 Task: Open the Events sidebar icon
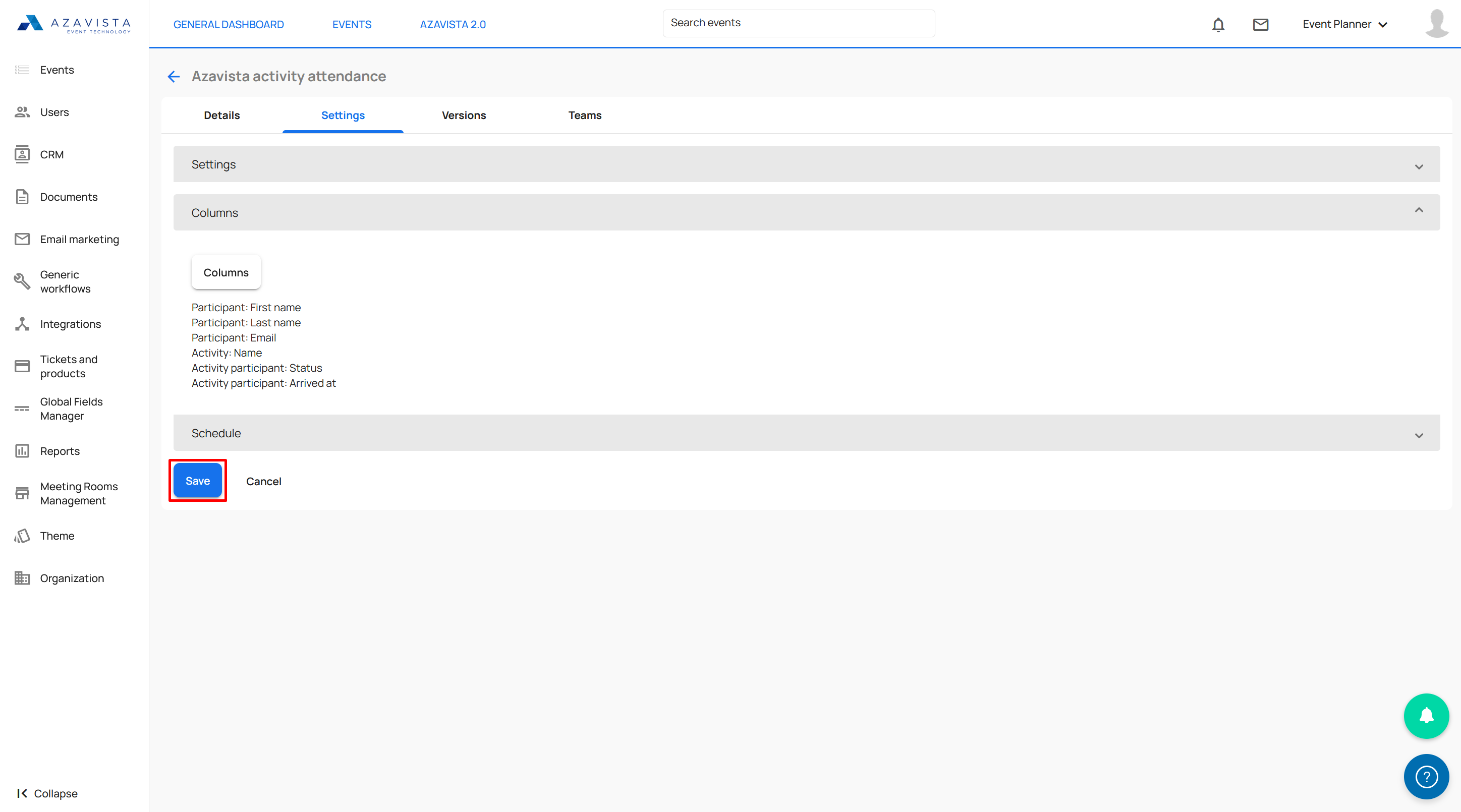click(22, 70)
